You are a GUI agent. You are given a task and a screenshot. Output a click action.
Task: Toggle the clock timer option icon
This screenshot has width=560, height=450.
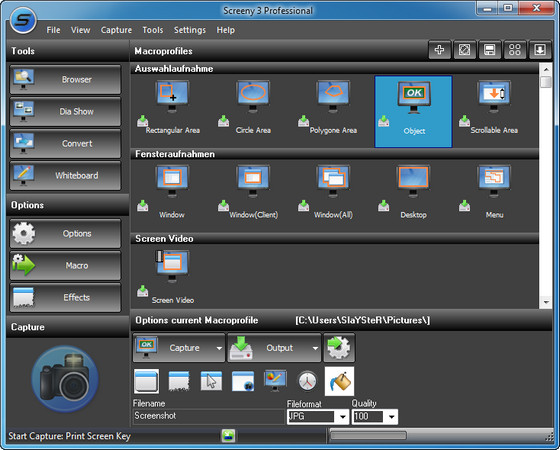pos(307,381)
